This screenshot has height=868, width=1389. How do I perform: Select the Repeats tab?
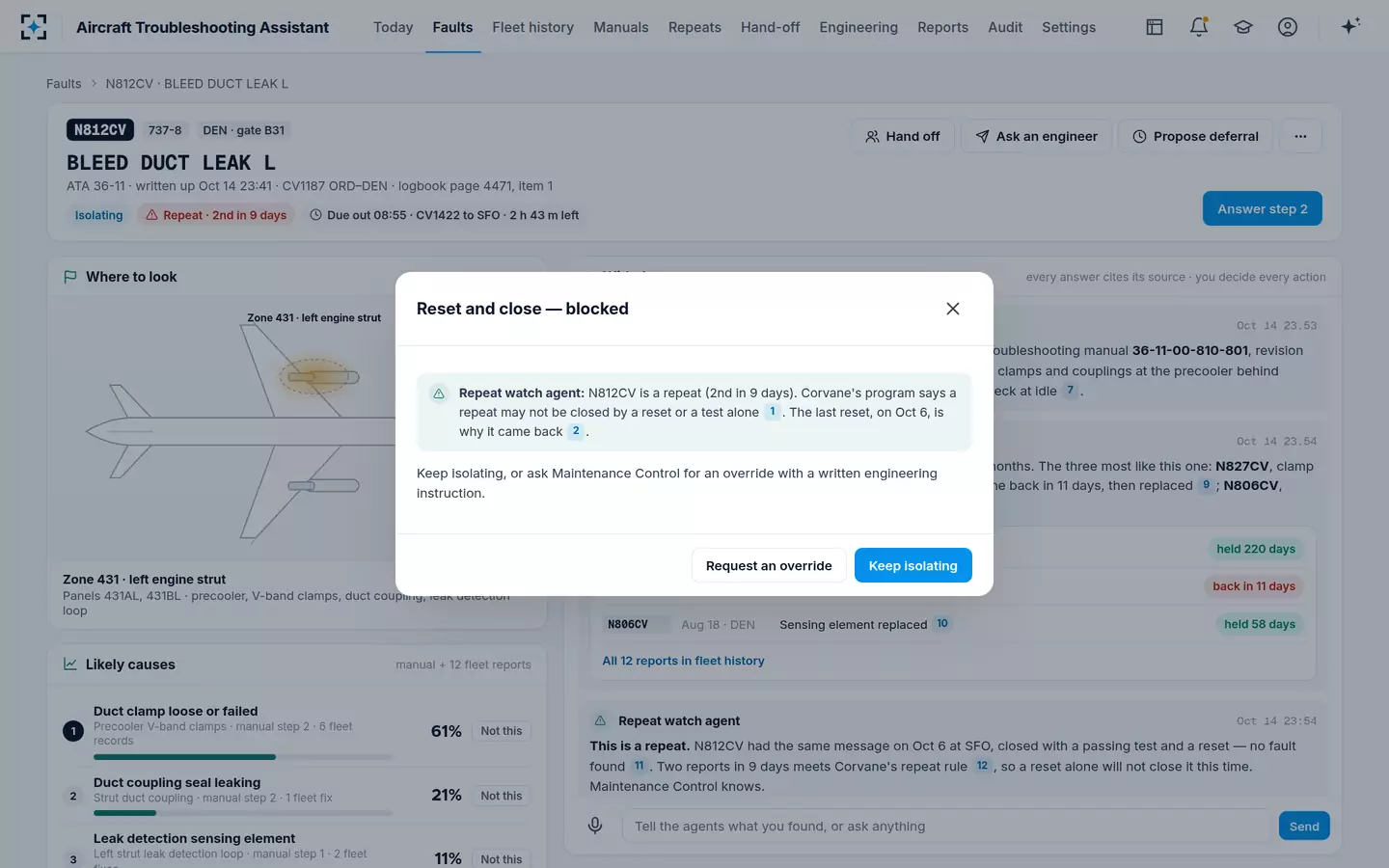coord(694,27)
